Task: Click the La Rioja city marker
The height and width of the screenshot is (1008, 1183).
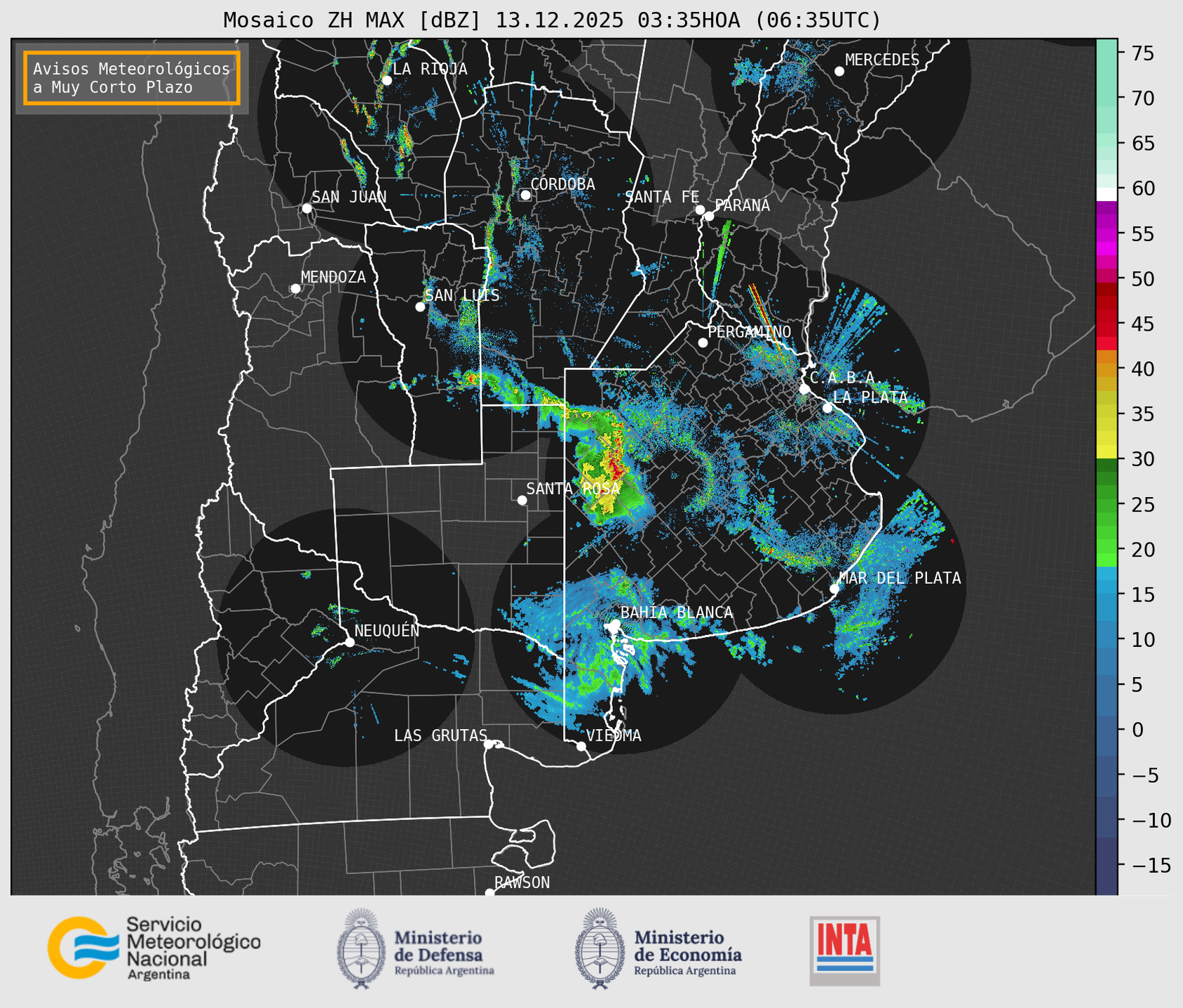Action: point(386,81)
